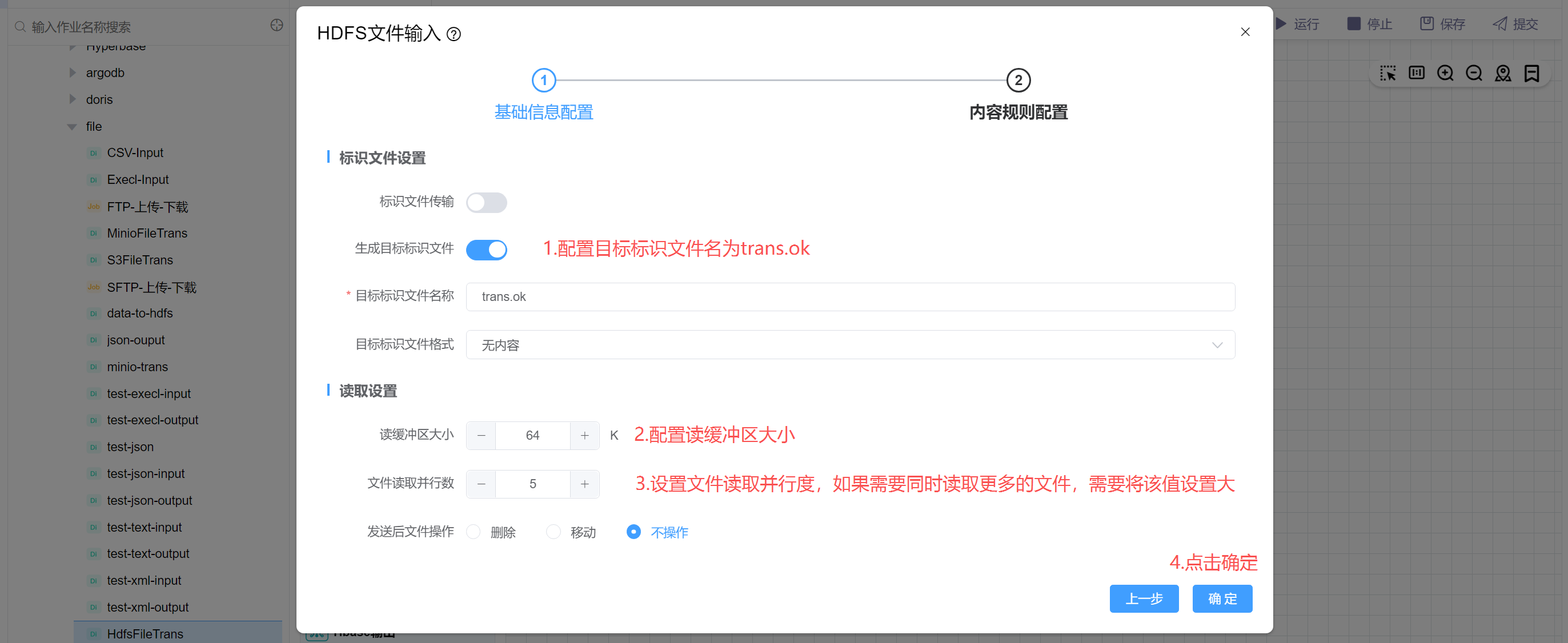
Task: Click the zoom-in magnifier canvas icon
Action: (x=1445, y=74)
